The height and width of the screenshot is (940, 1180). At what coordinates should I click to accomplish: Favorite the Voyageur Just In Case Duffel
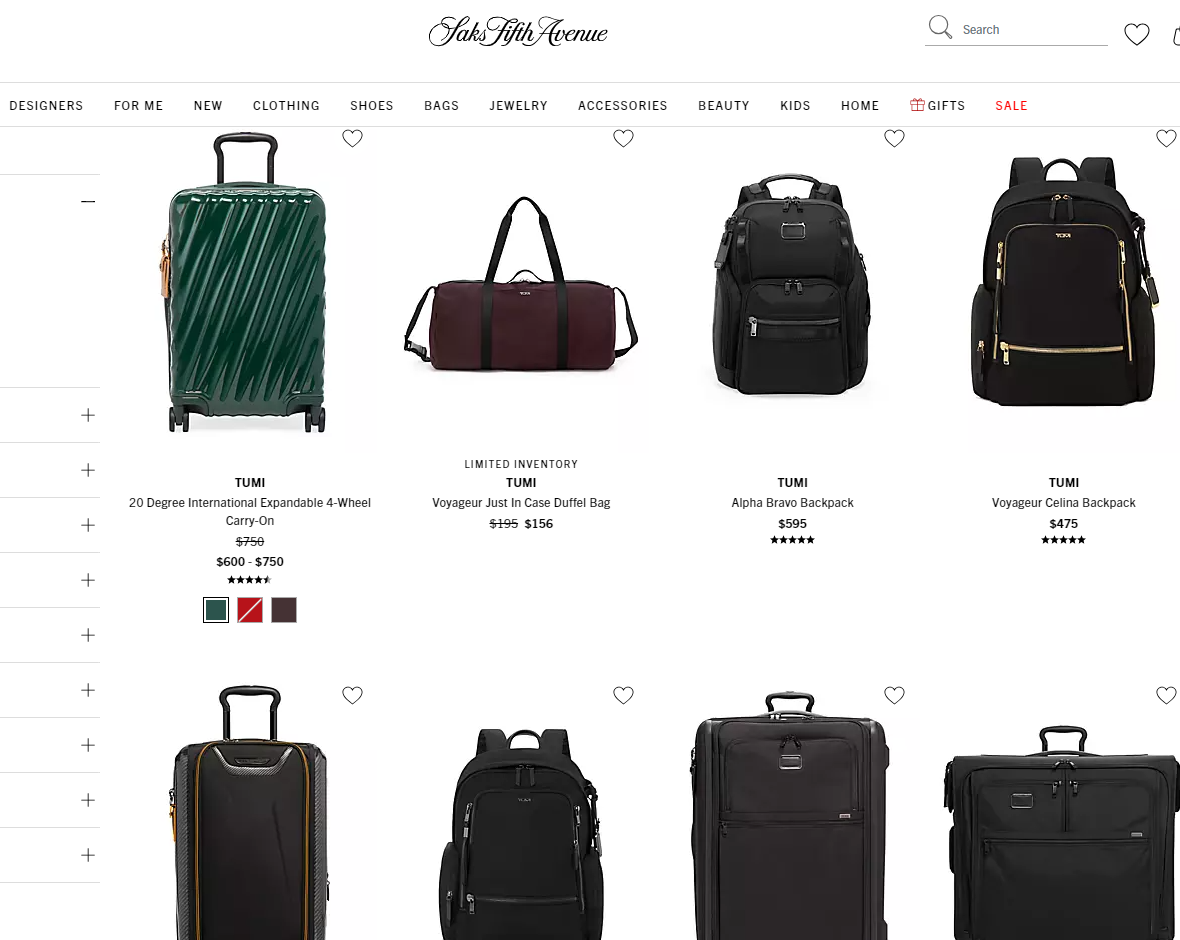[x=623, y=138]
